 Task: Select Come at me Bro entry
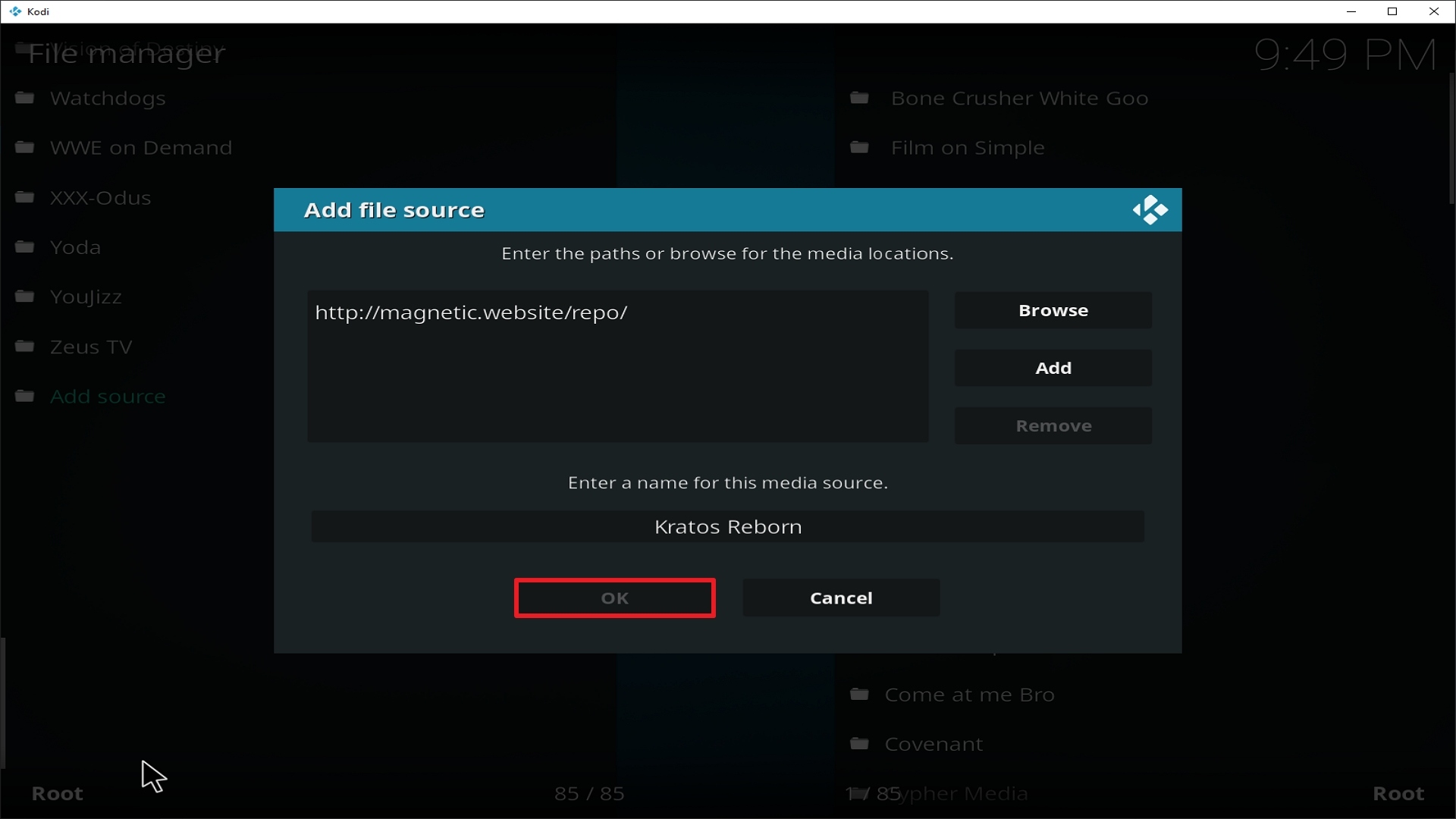[x=969, y=695]
